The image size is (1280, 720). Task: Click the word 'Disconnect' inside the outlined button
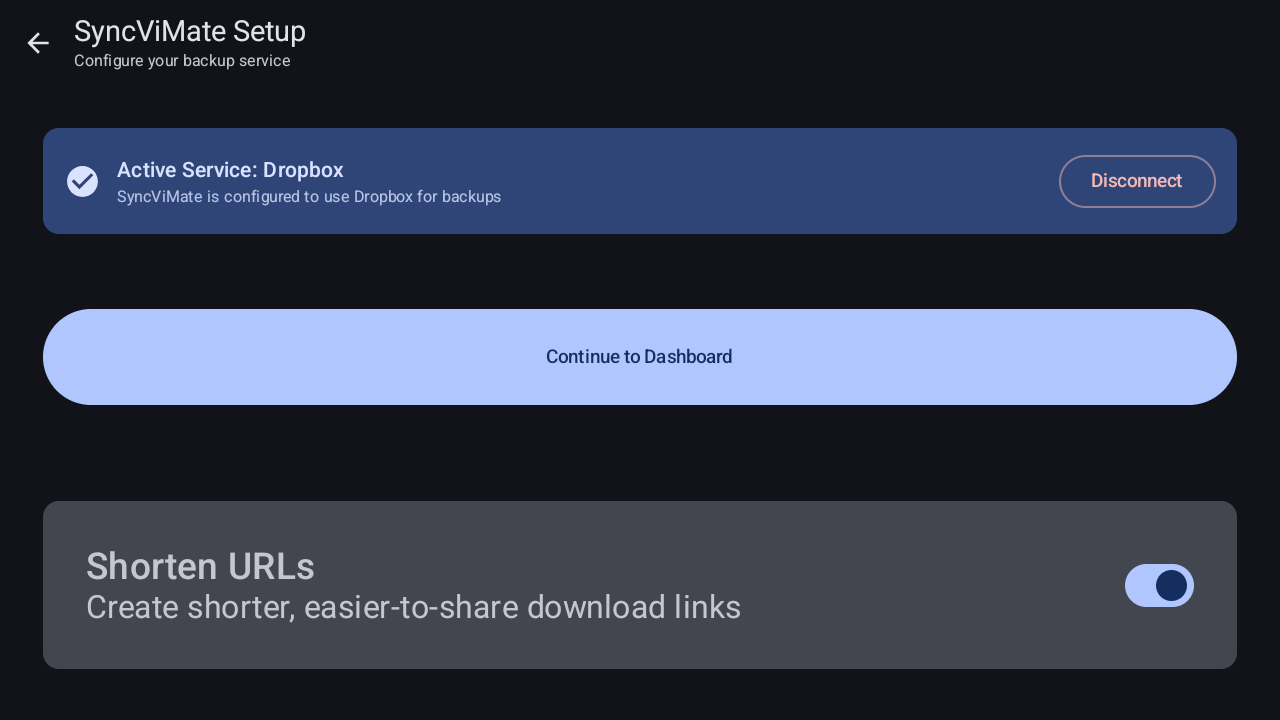[x=1137, y=181]
